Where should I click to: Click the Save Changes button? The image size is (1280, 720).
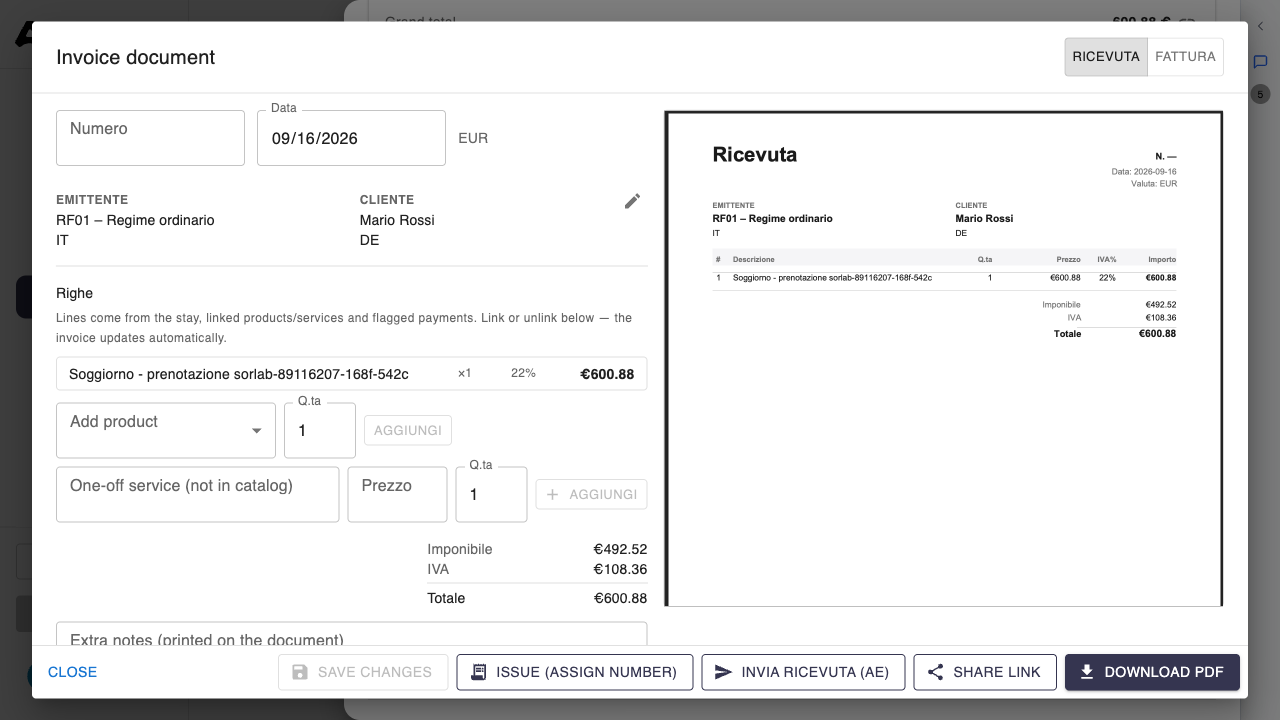click(362, 672)
